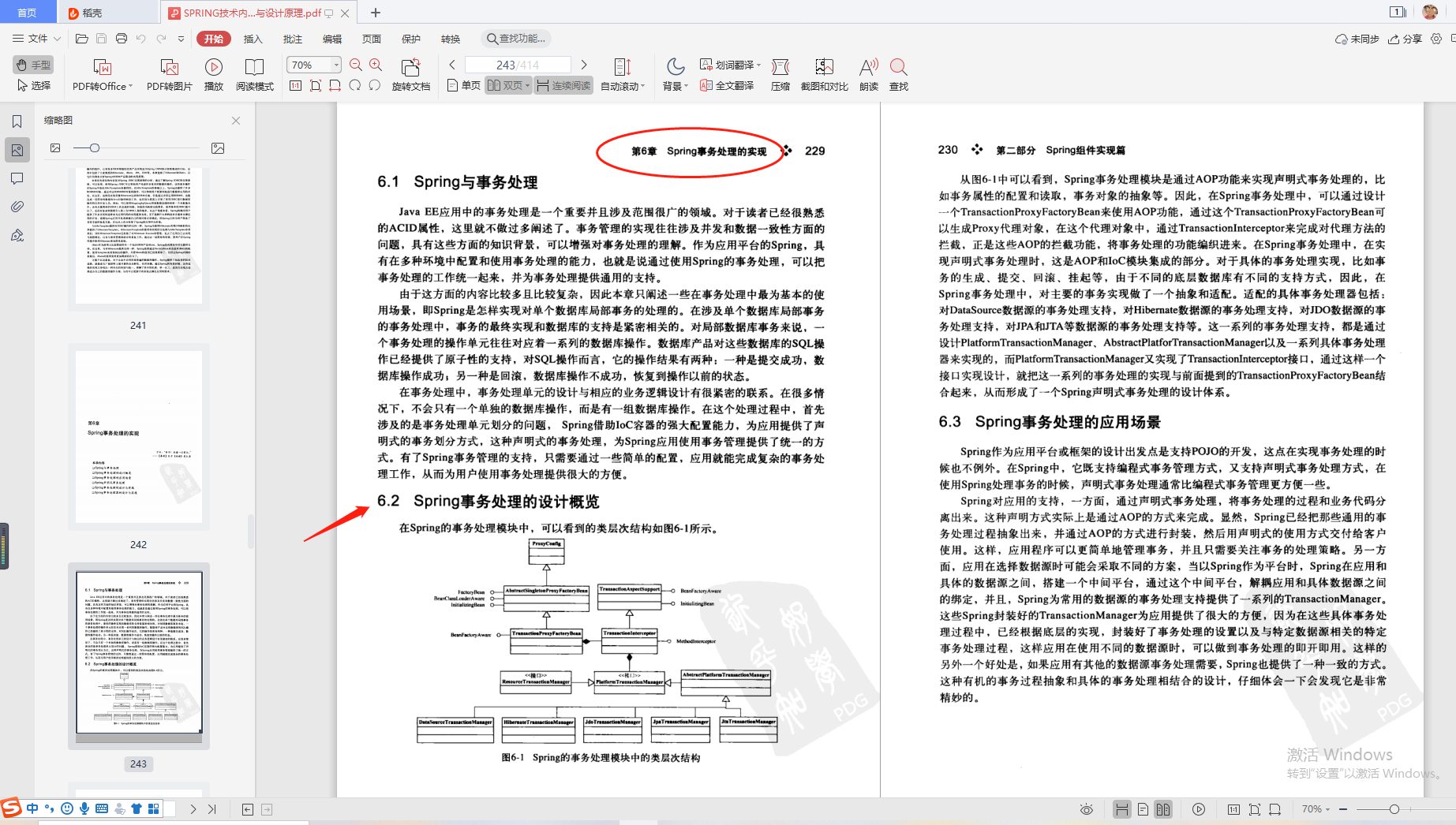Screen dimensions: 1456x825
Task: Expand 划词翻译 dropdown
Action: (758, 65)
